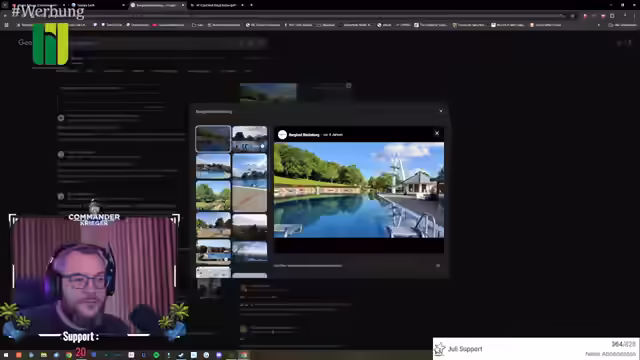Switch to the first browser tab
This screenshot has width=640, height=360.
point(39,5)
